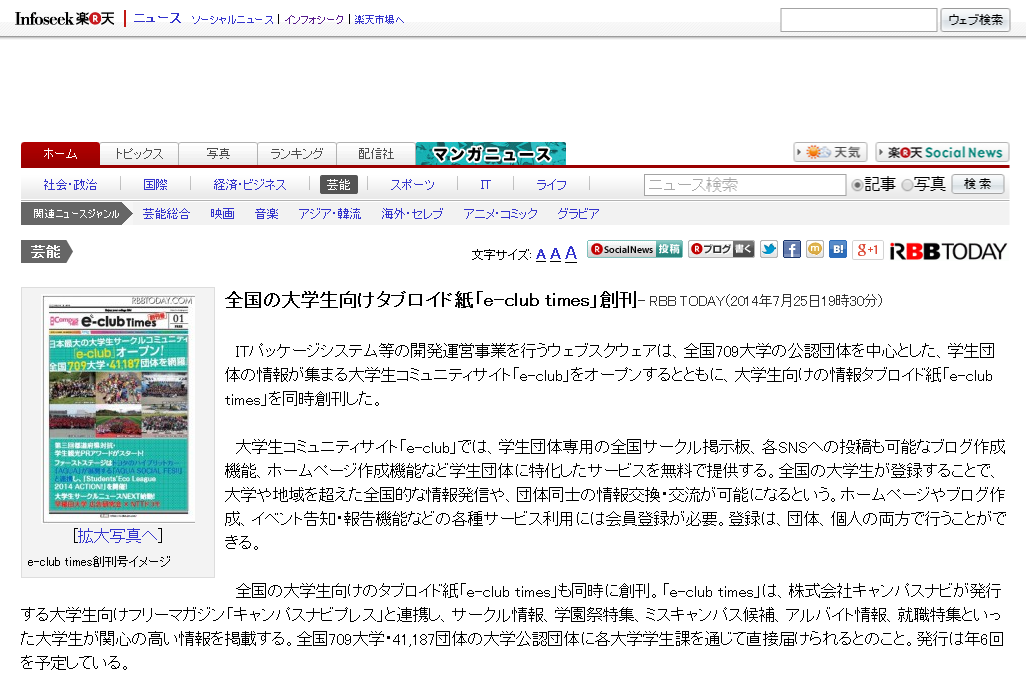Open 楽天市場へ header link

380,20
